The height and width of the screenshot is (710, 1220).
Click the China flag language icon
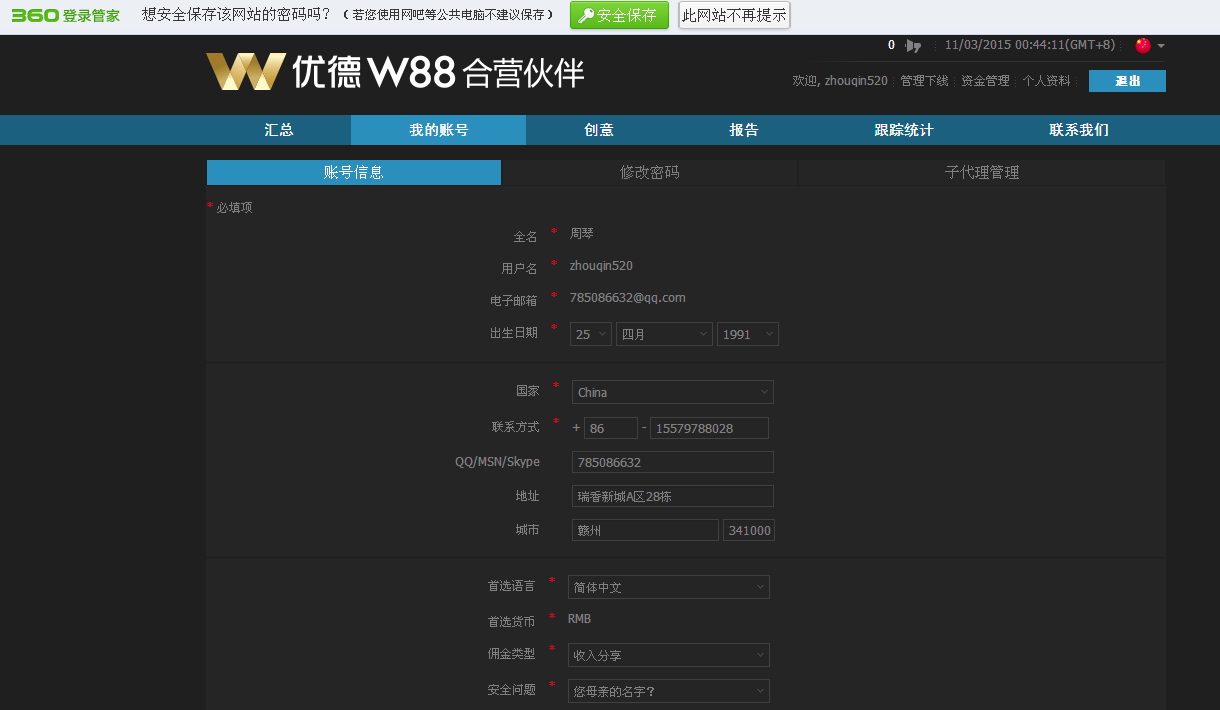click(x=1143, y=46)
